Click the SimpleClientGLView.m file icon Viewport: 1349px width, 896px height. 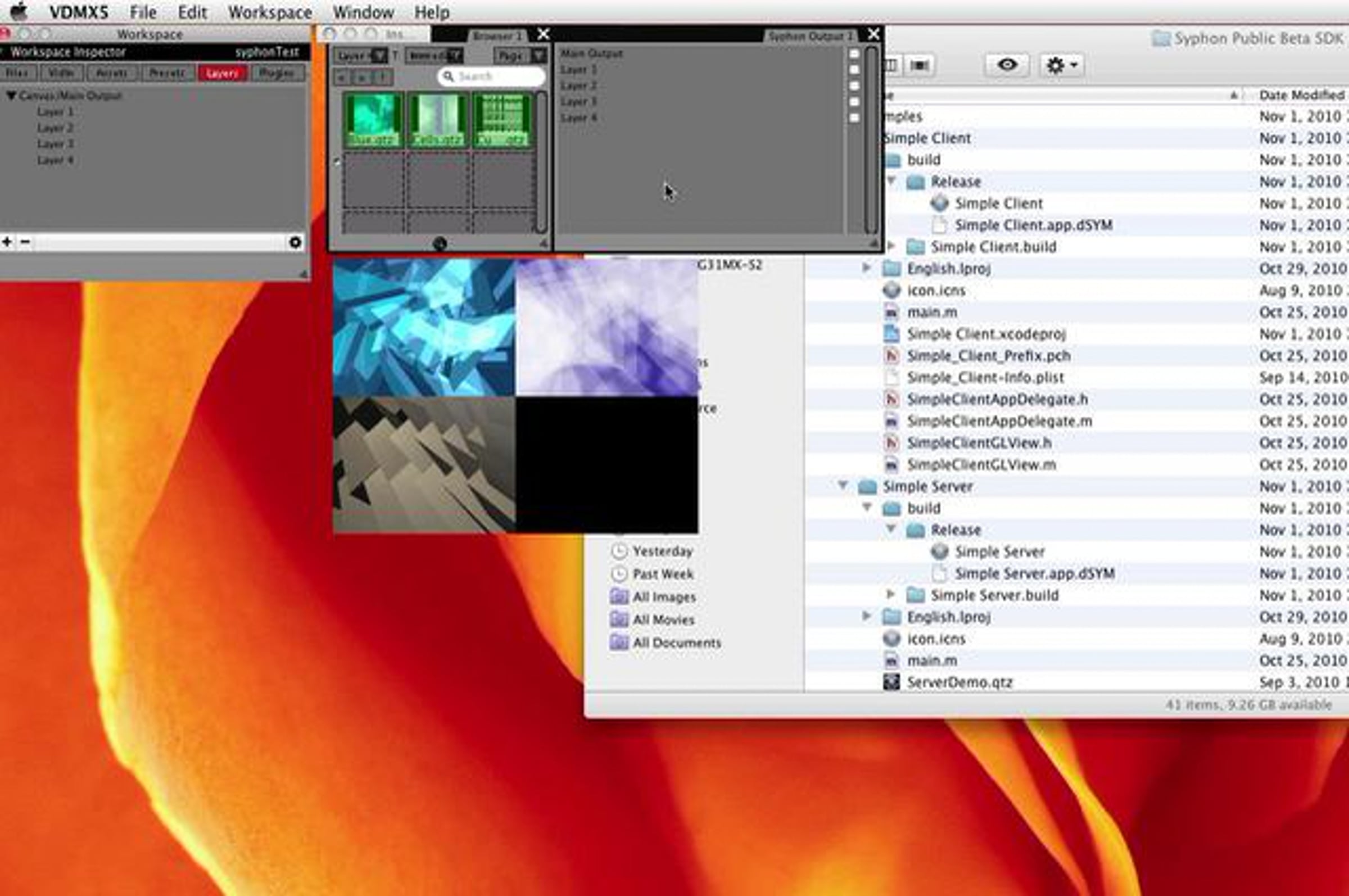pyautogui.click(x=891, y=464)
